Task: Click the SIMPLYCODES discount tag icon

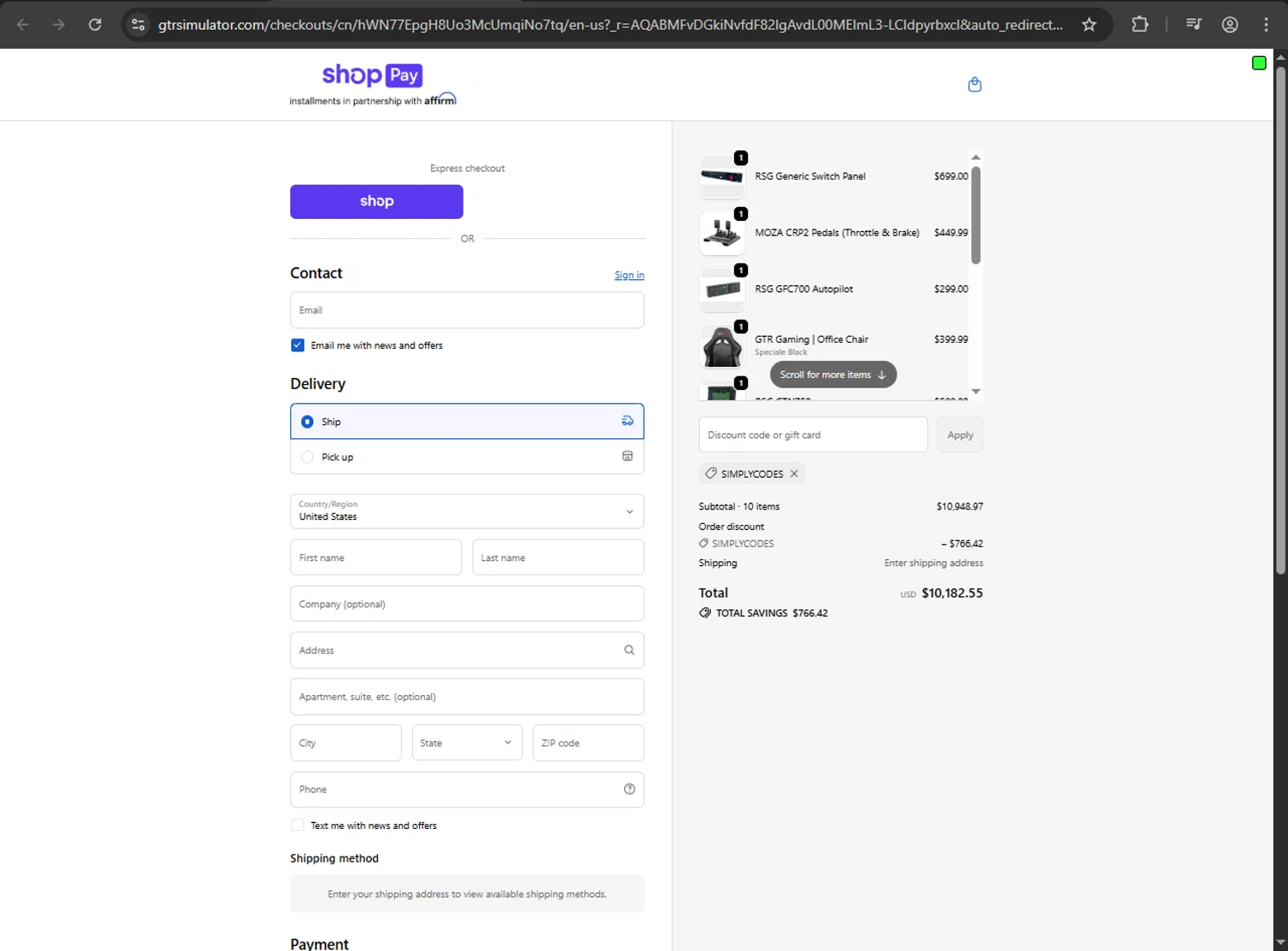Action: (711, 473)
